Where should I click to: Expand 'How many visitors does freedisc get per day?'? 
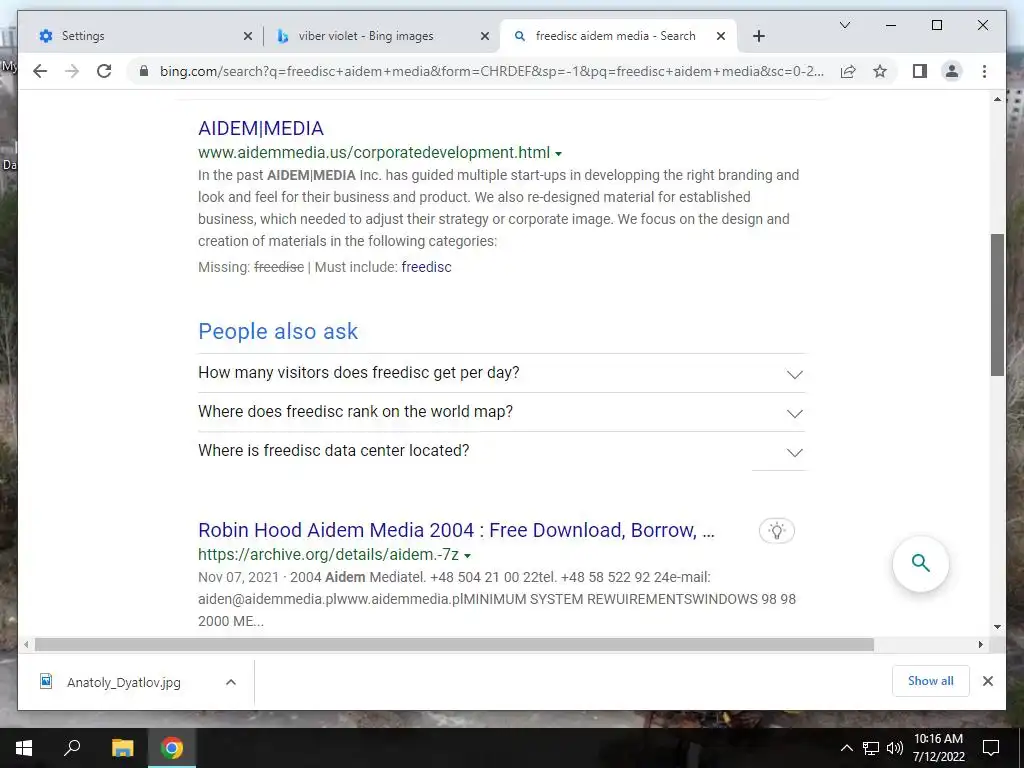click(501, 373)
